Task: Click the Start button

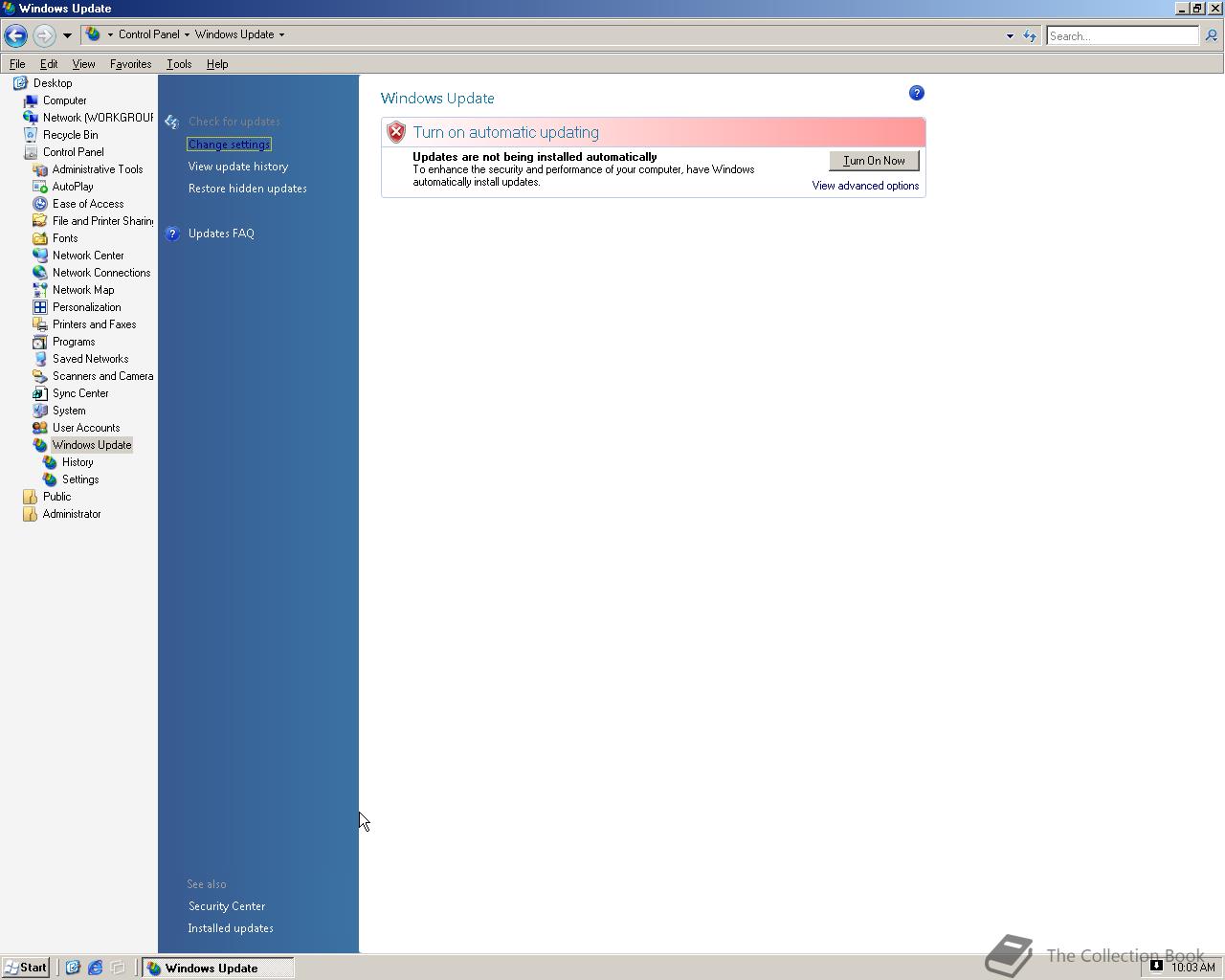Action: coord(26,968)
